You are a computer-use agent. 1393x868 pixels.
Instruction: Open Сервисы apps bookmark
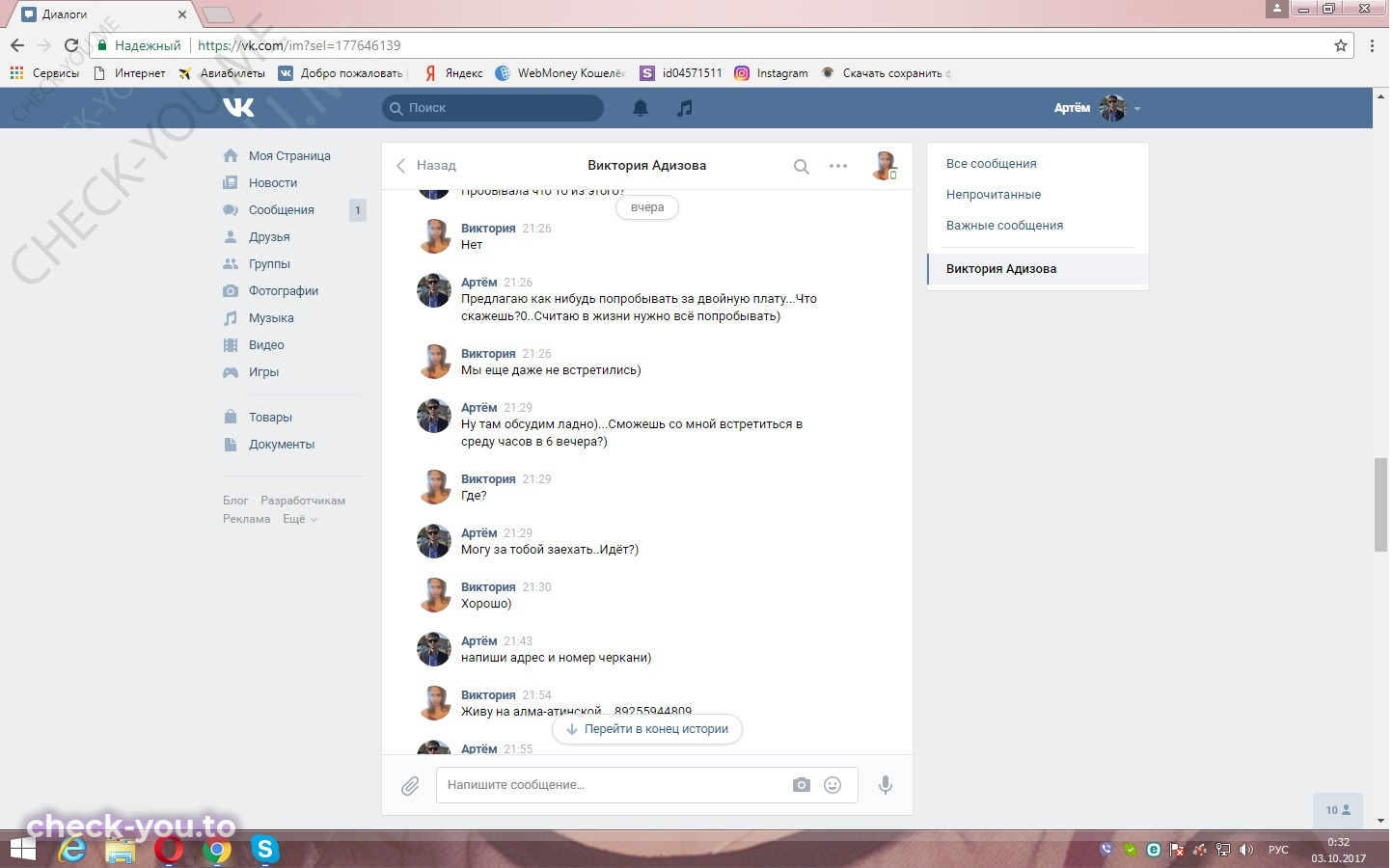pos(44,73)
